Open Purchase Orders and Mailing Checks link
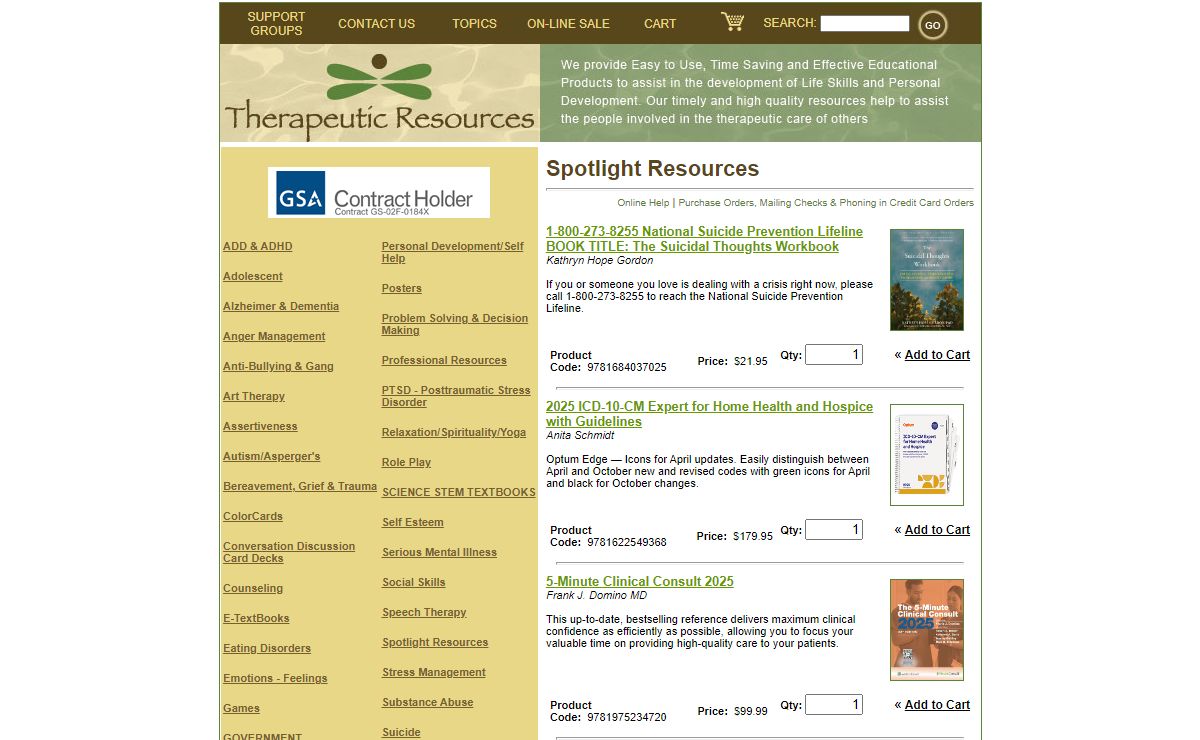The height and width of the screenshot is (740, 1200). point(826,202)
